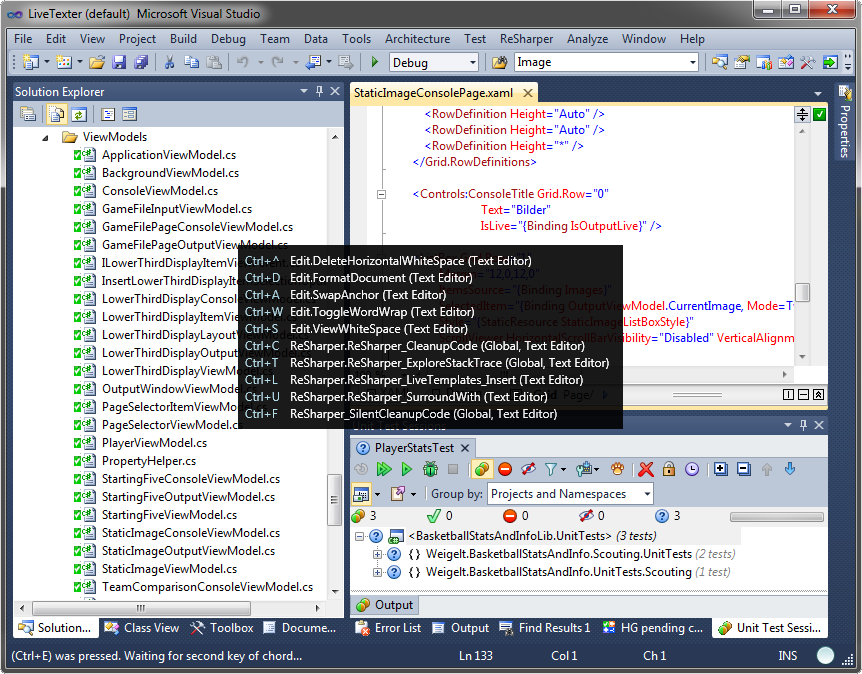This screenshot has width=862, height=674.
Task: Debug unit tests with bug icon
Action: [x=430, y=469]
